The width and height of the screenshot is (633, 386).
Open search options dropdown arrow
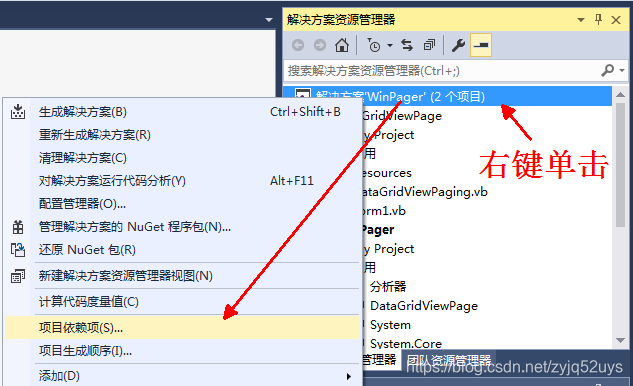click(622, 71)
